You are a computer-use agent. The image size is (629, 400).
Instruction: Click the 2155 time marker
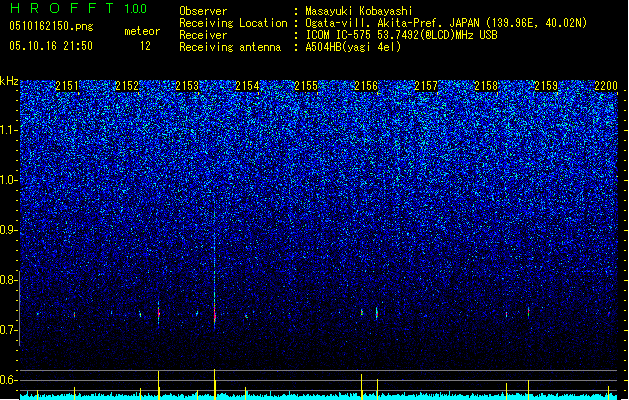[306, 86]
